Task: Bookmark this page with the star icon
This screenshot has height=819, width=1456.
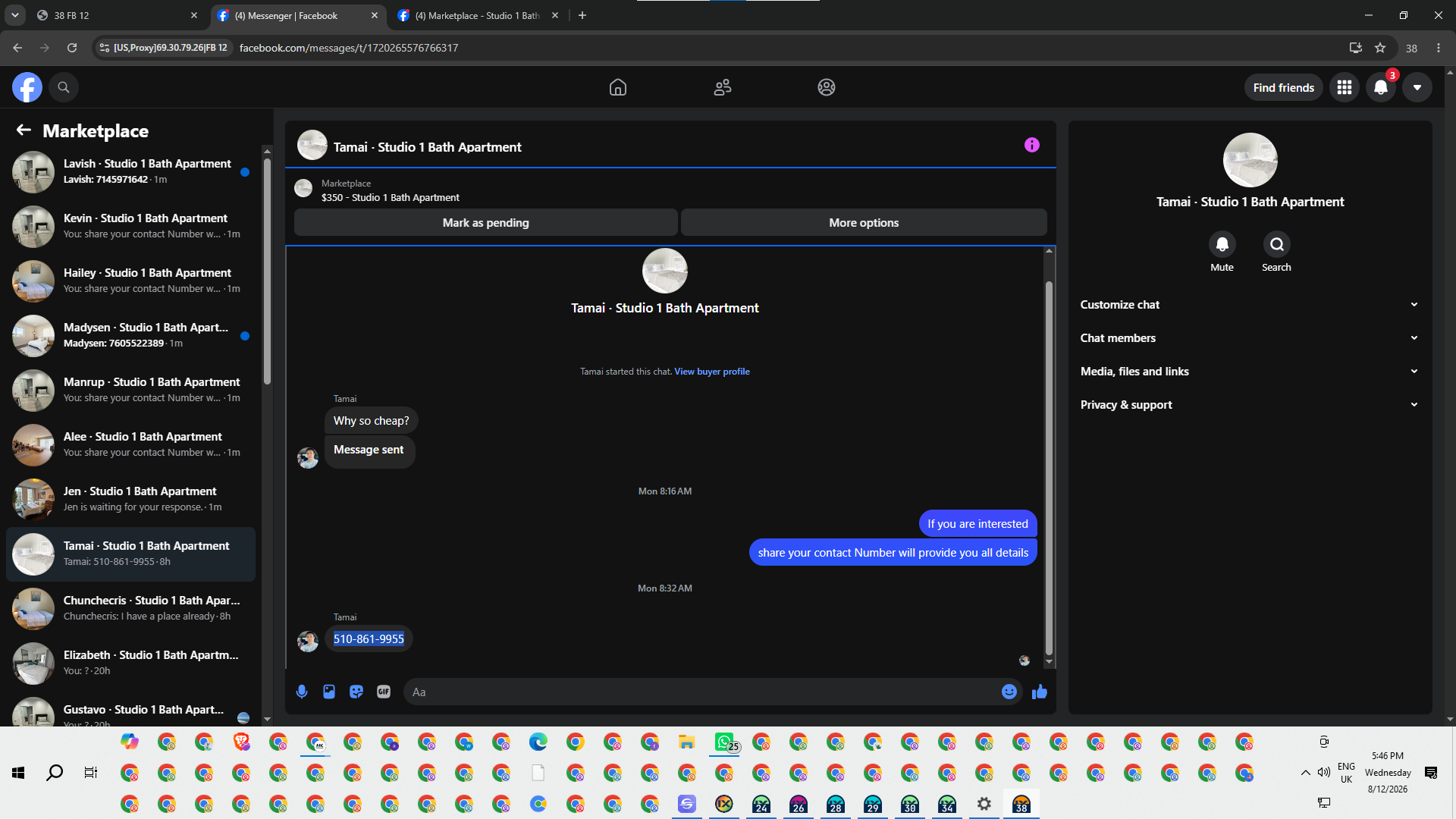Action: coord(1380,48)
